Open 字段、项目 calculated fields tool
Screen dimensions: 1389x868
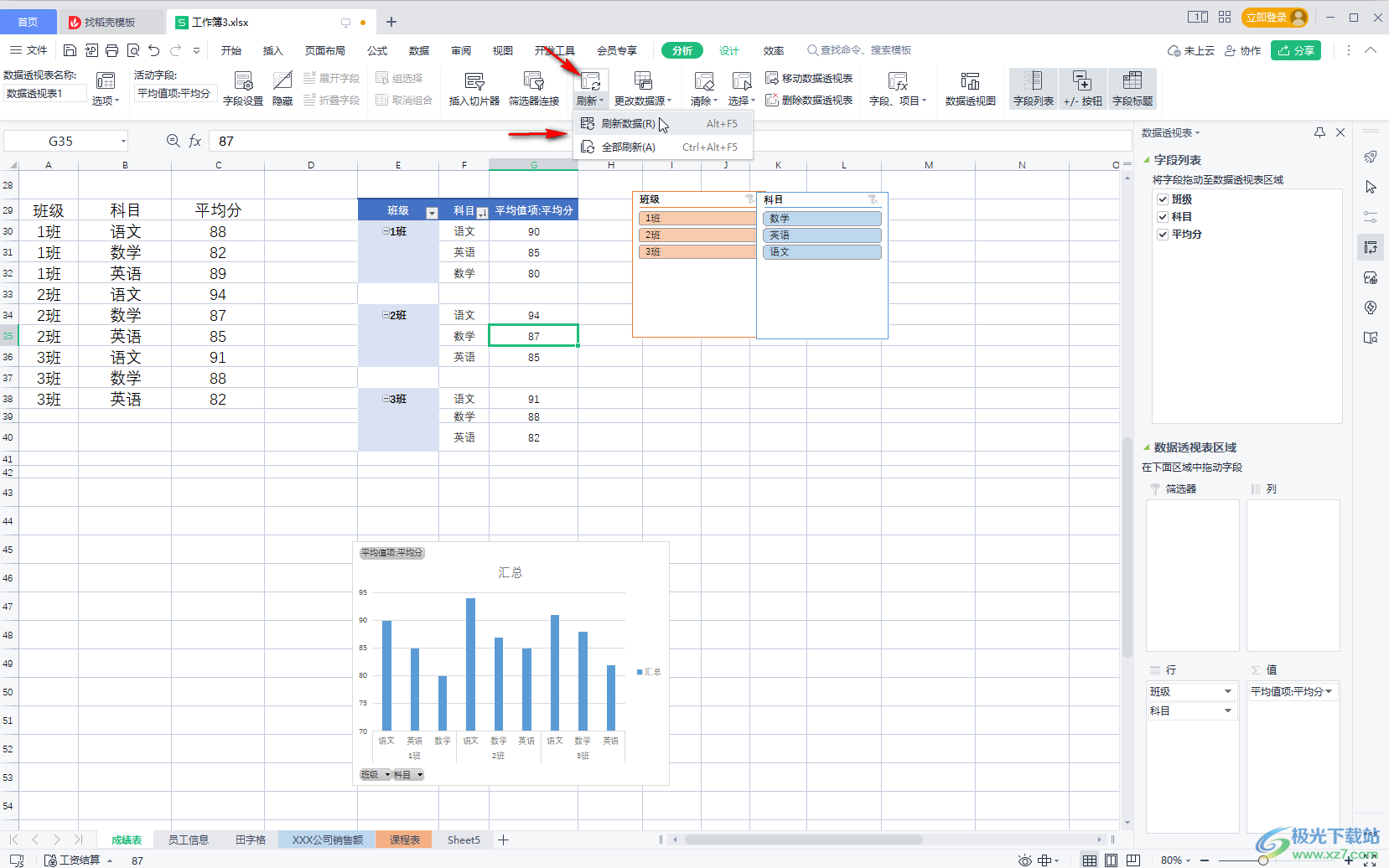(x=898, y=88)
